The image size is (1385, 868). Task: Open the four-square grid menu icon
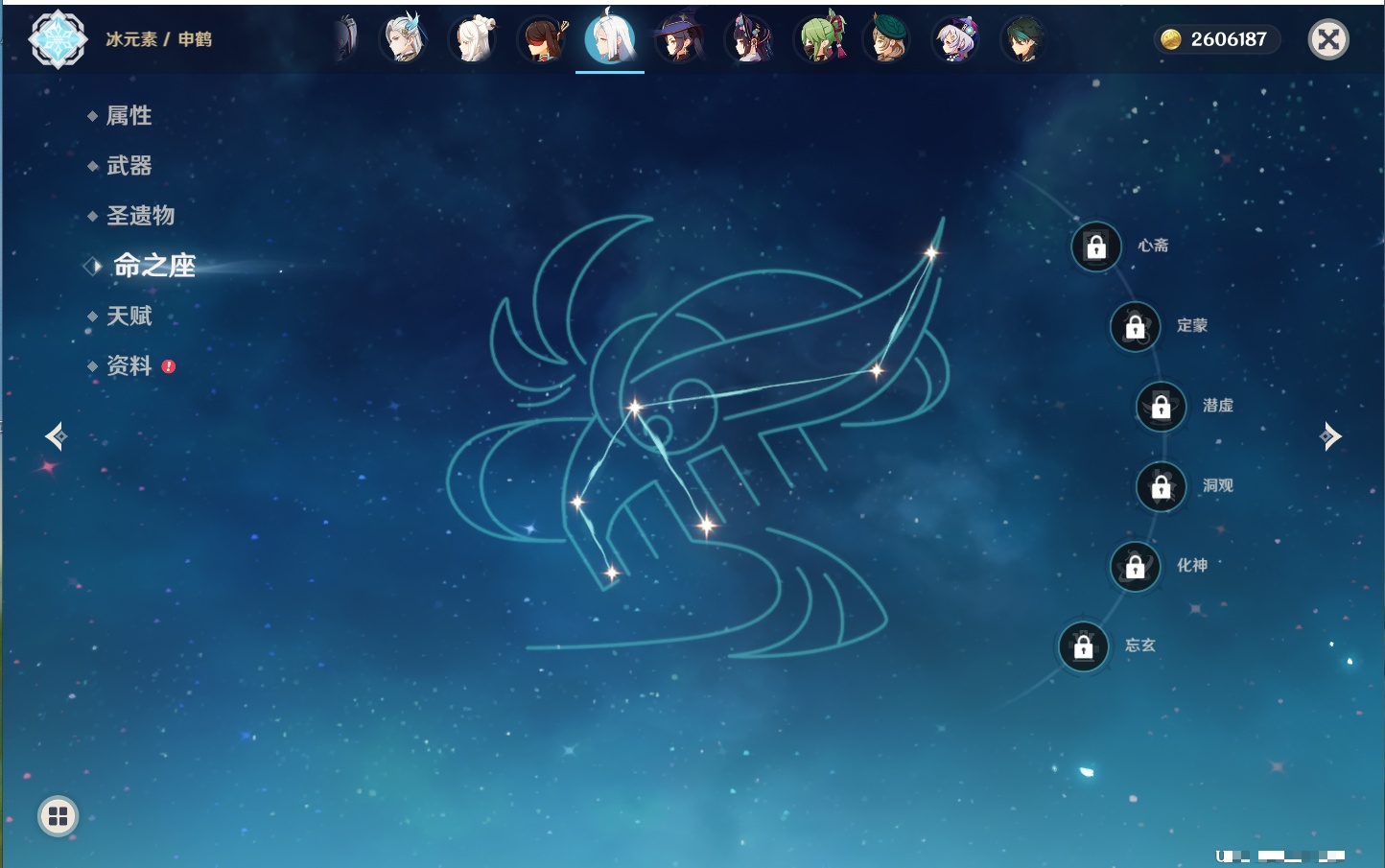tap(58, 816)
